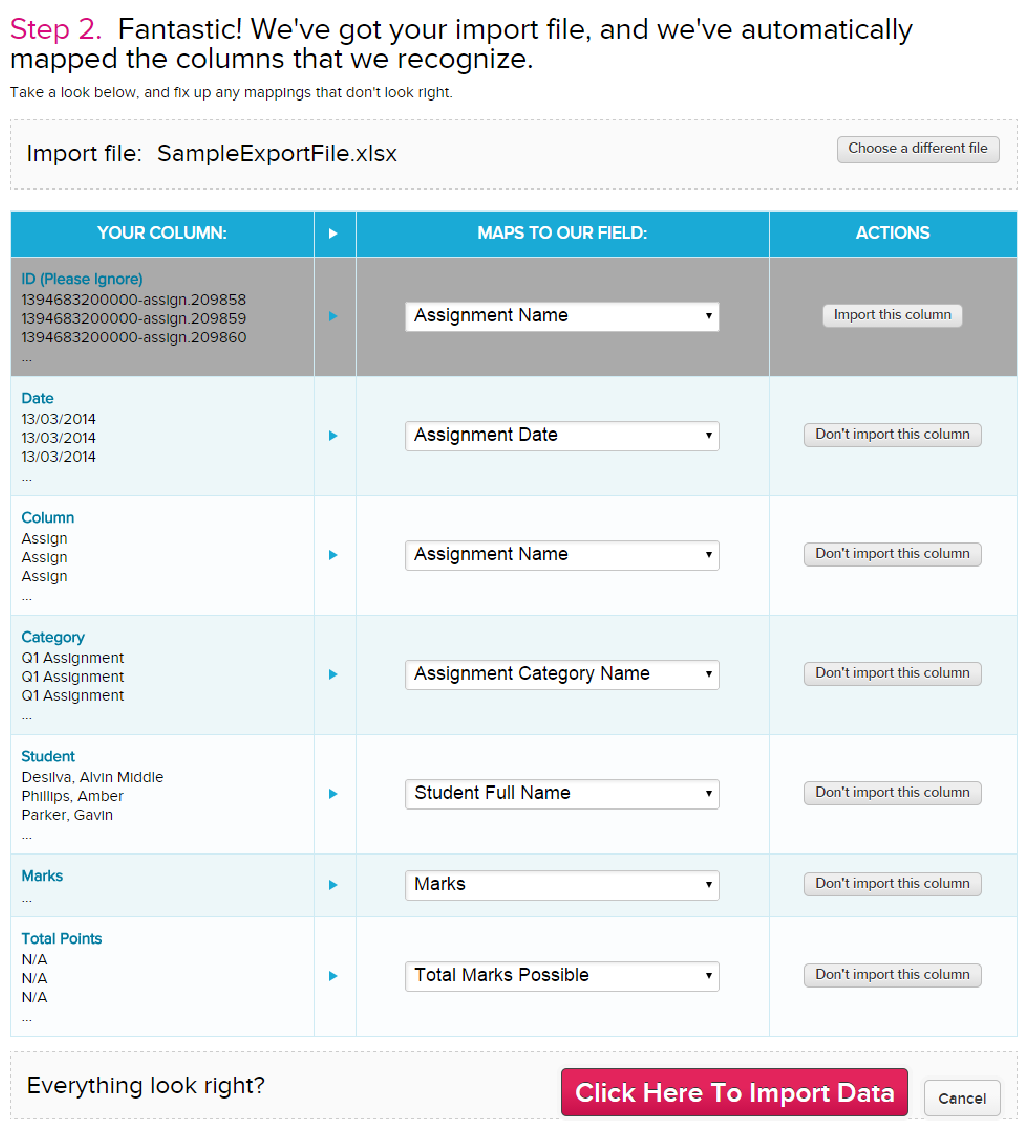Open the Assignment Category Name dropdown
This screenshot has height=1129, width=1033.
click(x=562, y=675)
